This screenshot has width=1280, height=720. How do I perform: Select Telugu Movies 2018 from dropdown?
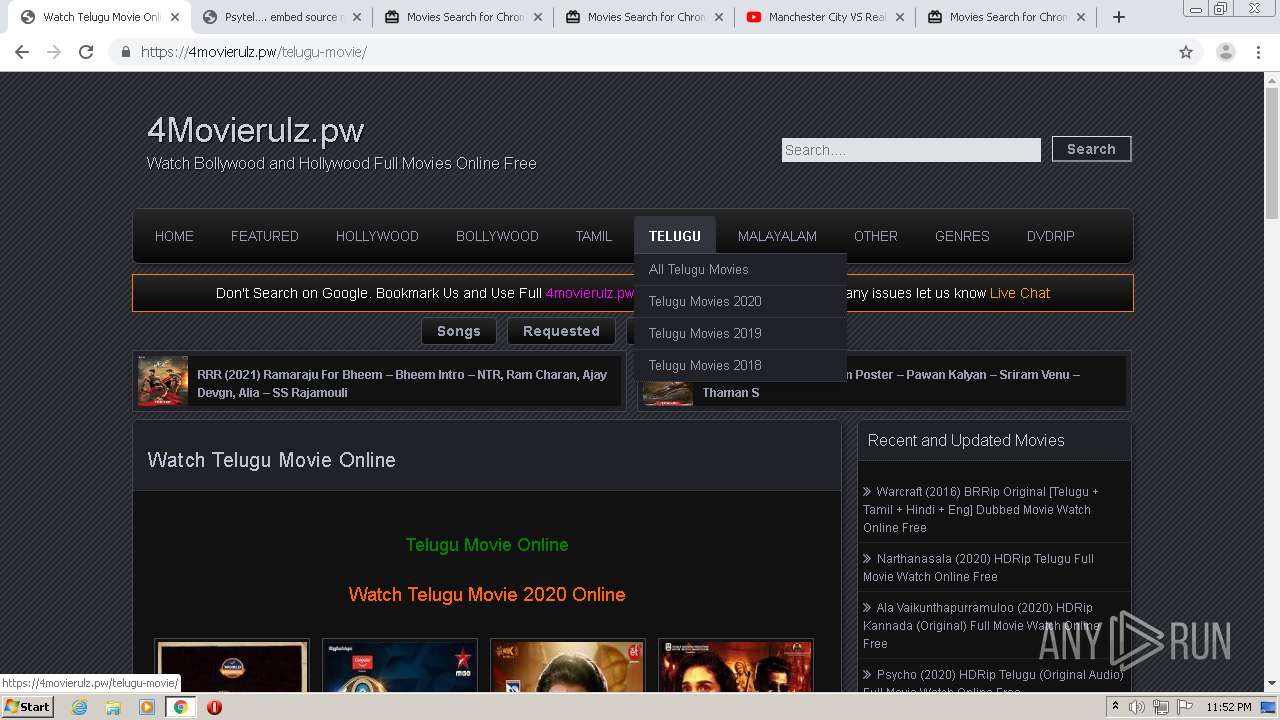point(740,365)
